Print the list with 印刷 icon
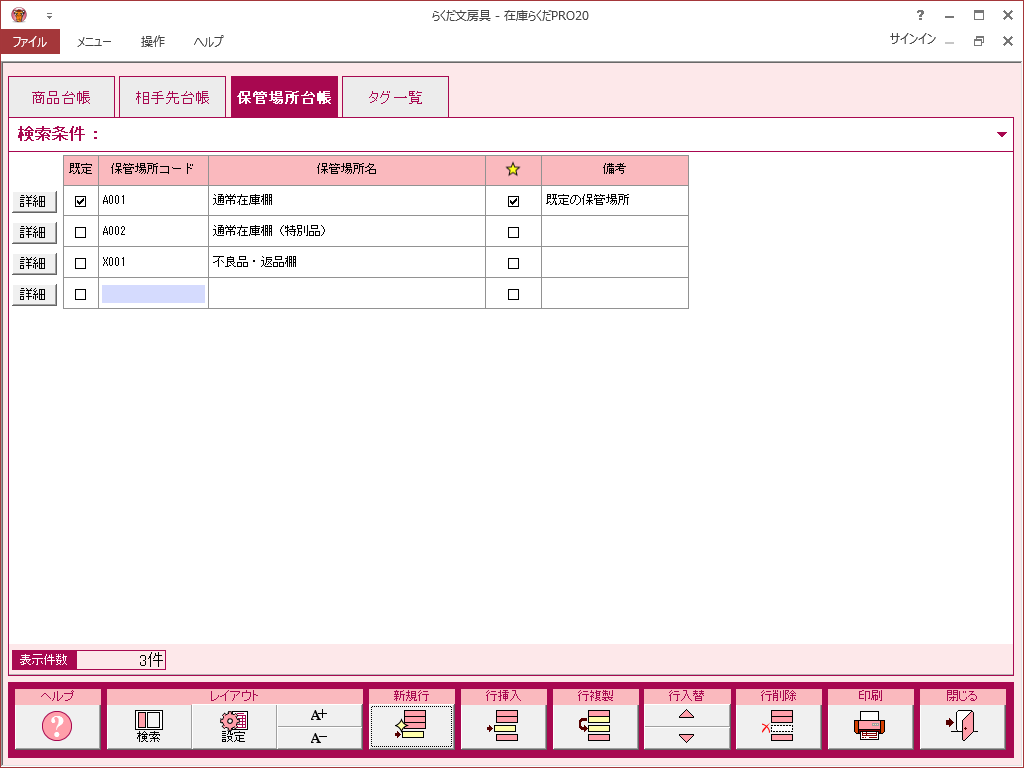1024x768 pixels. (x=870, y=727)
